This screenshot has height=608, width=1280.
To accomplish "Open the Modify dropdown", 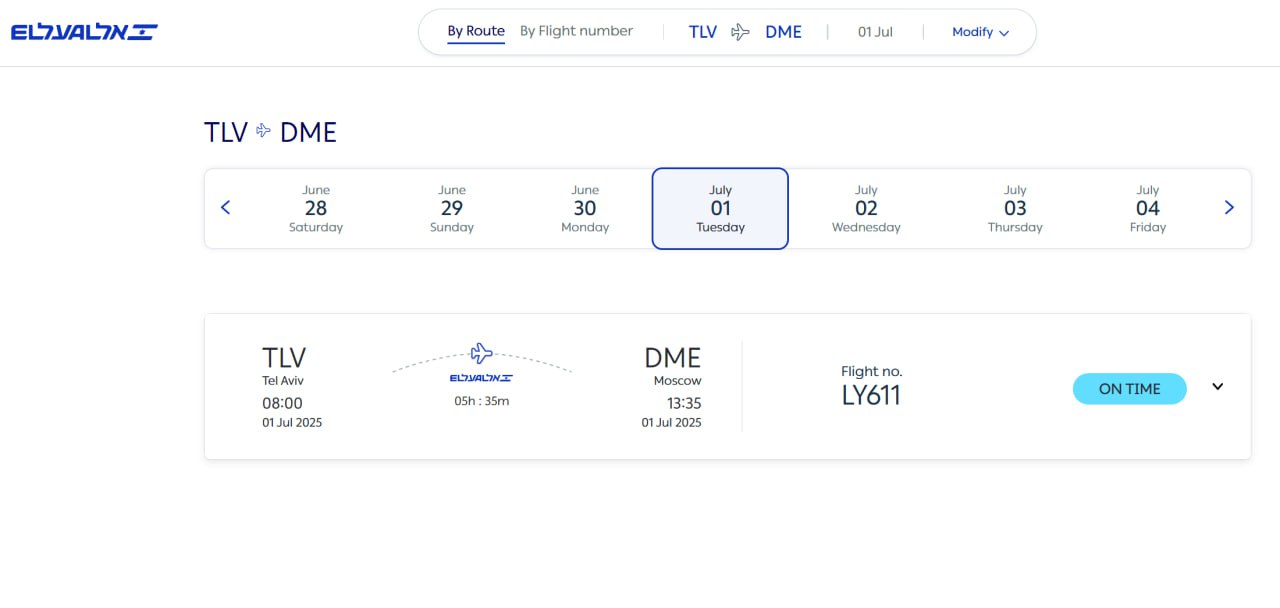I will coord(980,32).
